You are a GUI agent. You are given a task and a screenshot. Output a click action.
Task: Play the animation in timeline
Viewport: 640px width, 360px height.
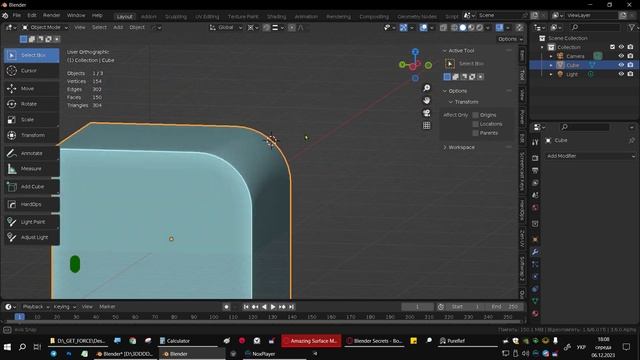click(273, 307)
